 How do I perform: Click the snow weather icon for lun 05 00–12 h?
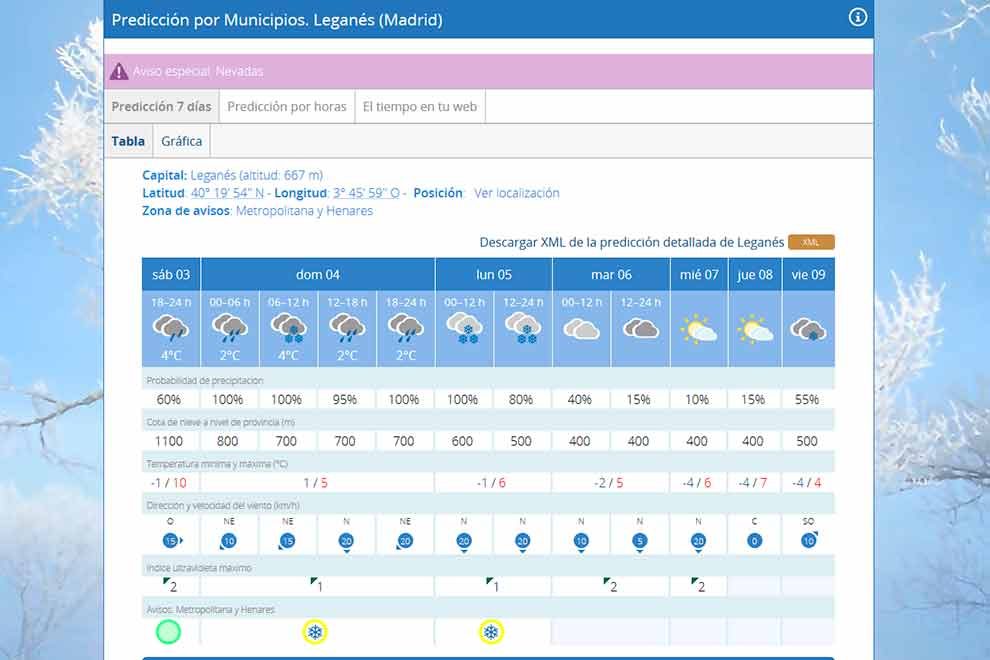tap(463, 328)
